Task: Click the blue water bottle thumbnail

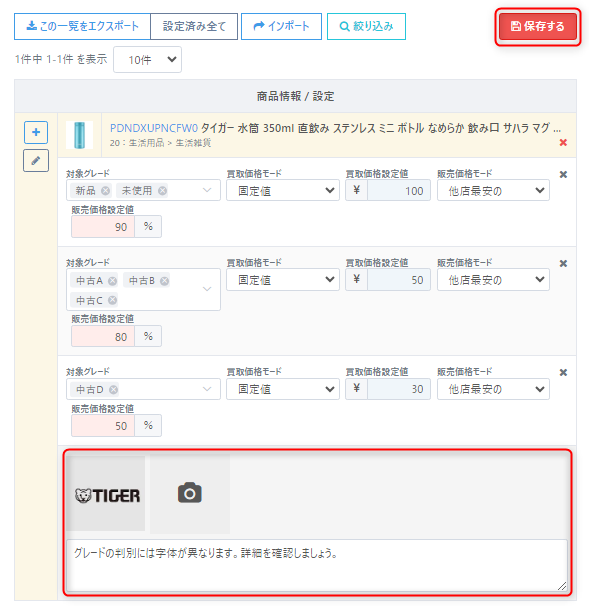Action: [80, 135]
